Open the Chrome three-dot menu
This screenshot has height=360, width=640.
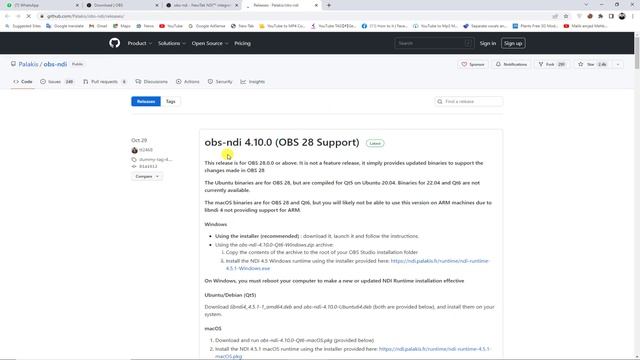pos(633,16)
